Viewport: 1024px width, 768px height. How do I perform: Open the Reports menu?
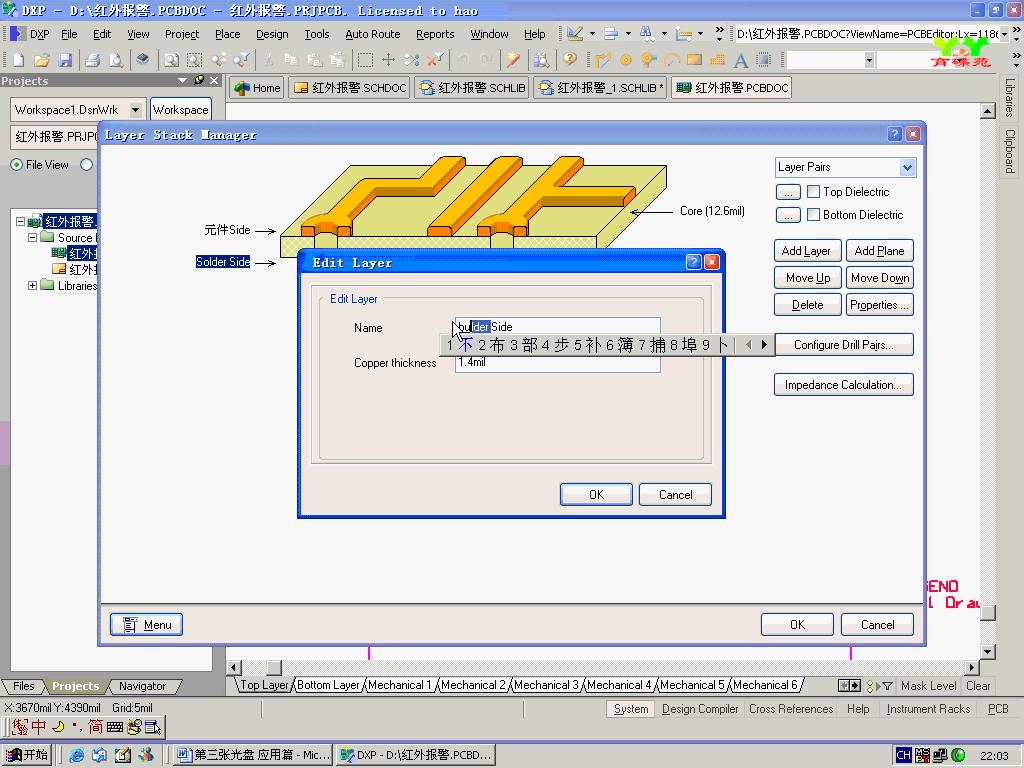pos(435,34)
